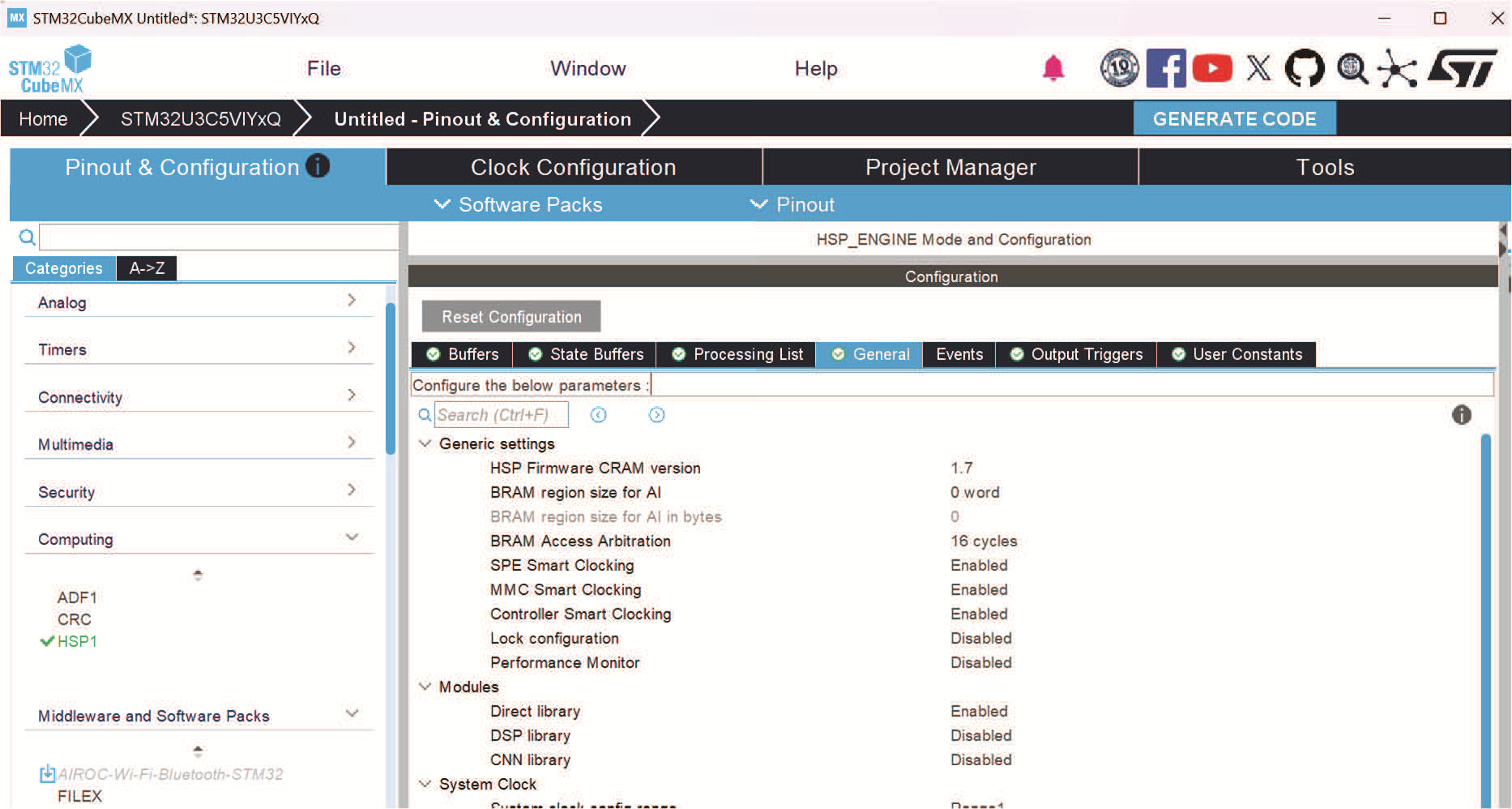Collapse the Modules parameter group

tap(425, 687)
